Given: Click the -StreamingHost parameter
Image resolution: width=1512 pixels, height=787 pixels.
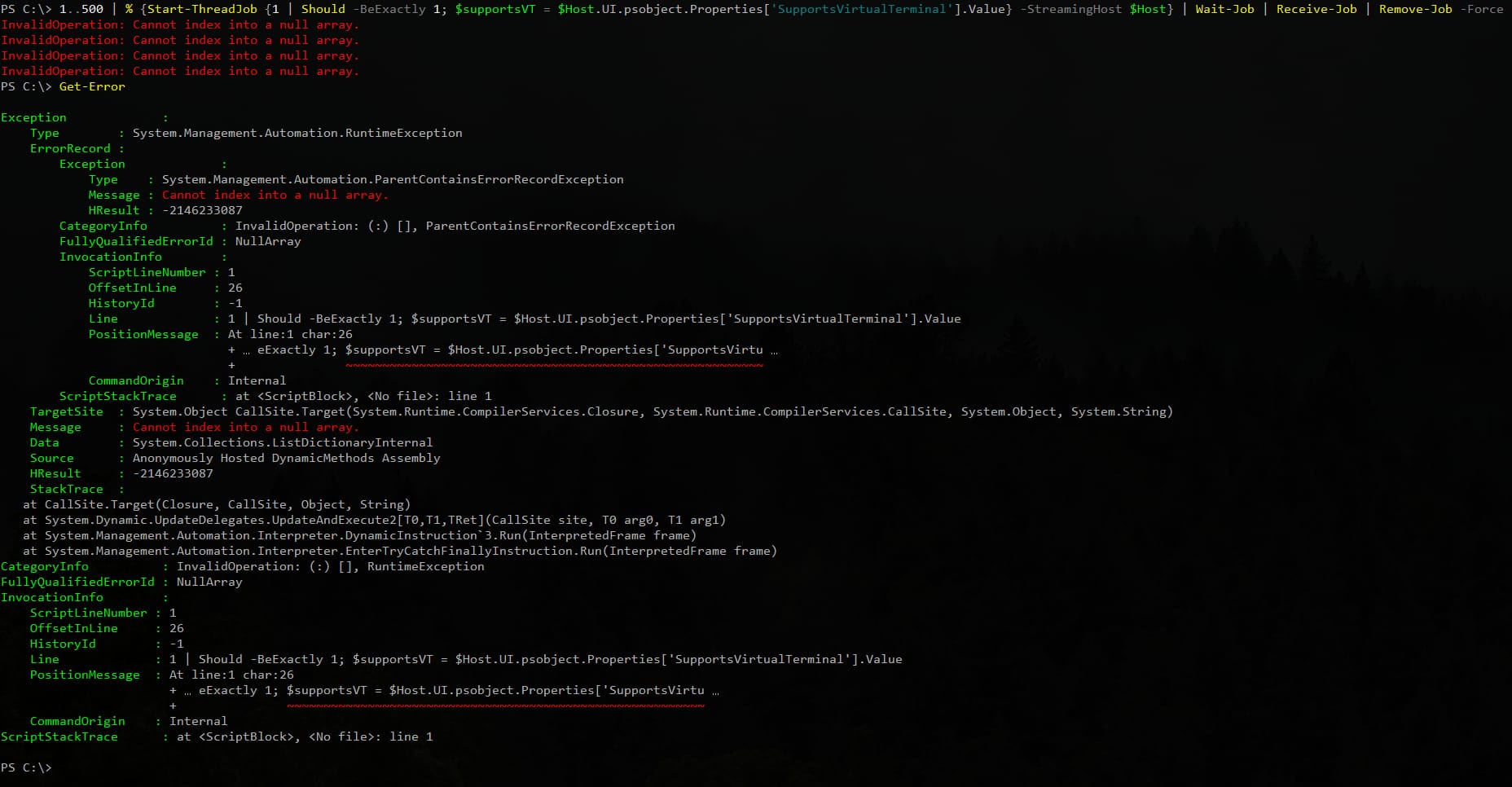Looking at the screenshot, I should click(1070, 10).
